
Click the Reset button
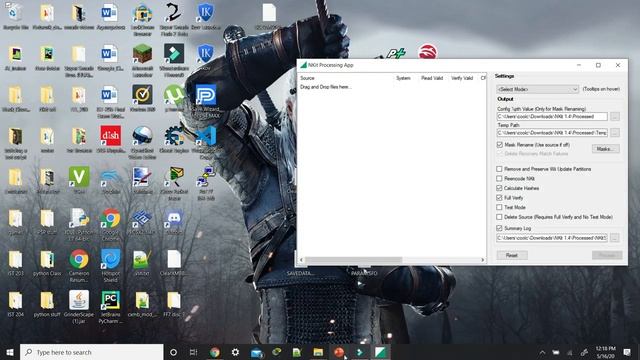tap(512, 255)
